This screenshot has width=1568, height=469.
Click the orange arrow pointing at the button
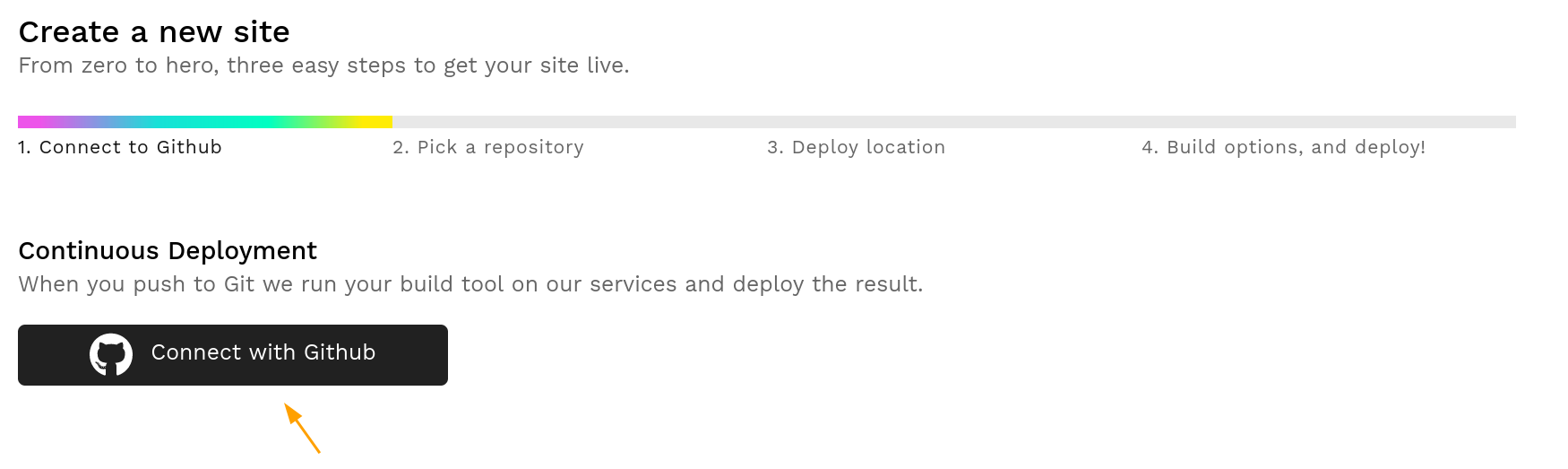pos(302,428)
